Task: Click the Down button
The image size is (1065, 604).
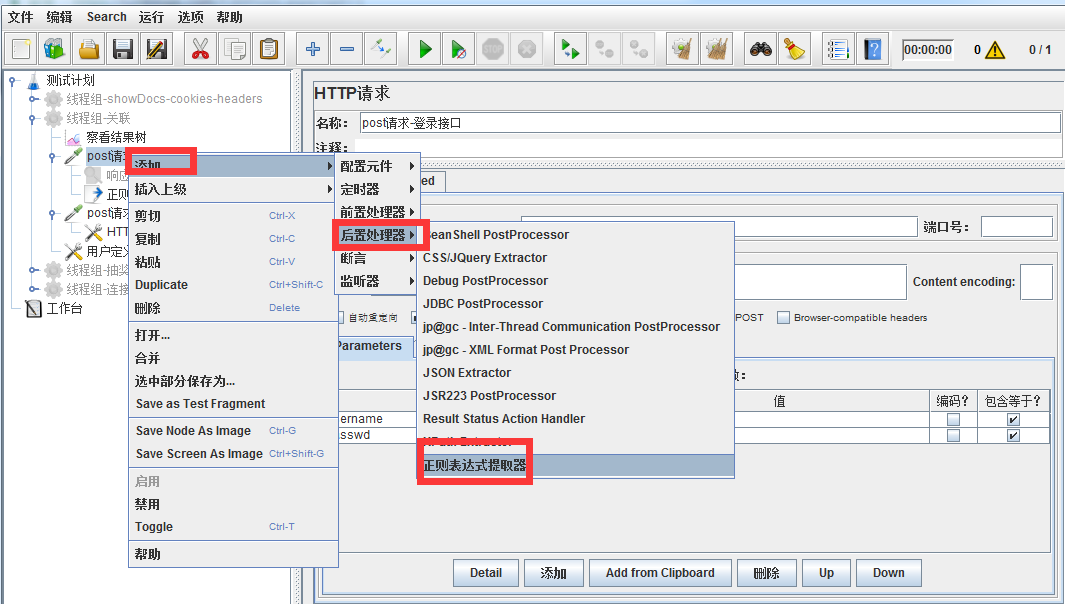Action: click(888, 573)
